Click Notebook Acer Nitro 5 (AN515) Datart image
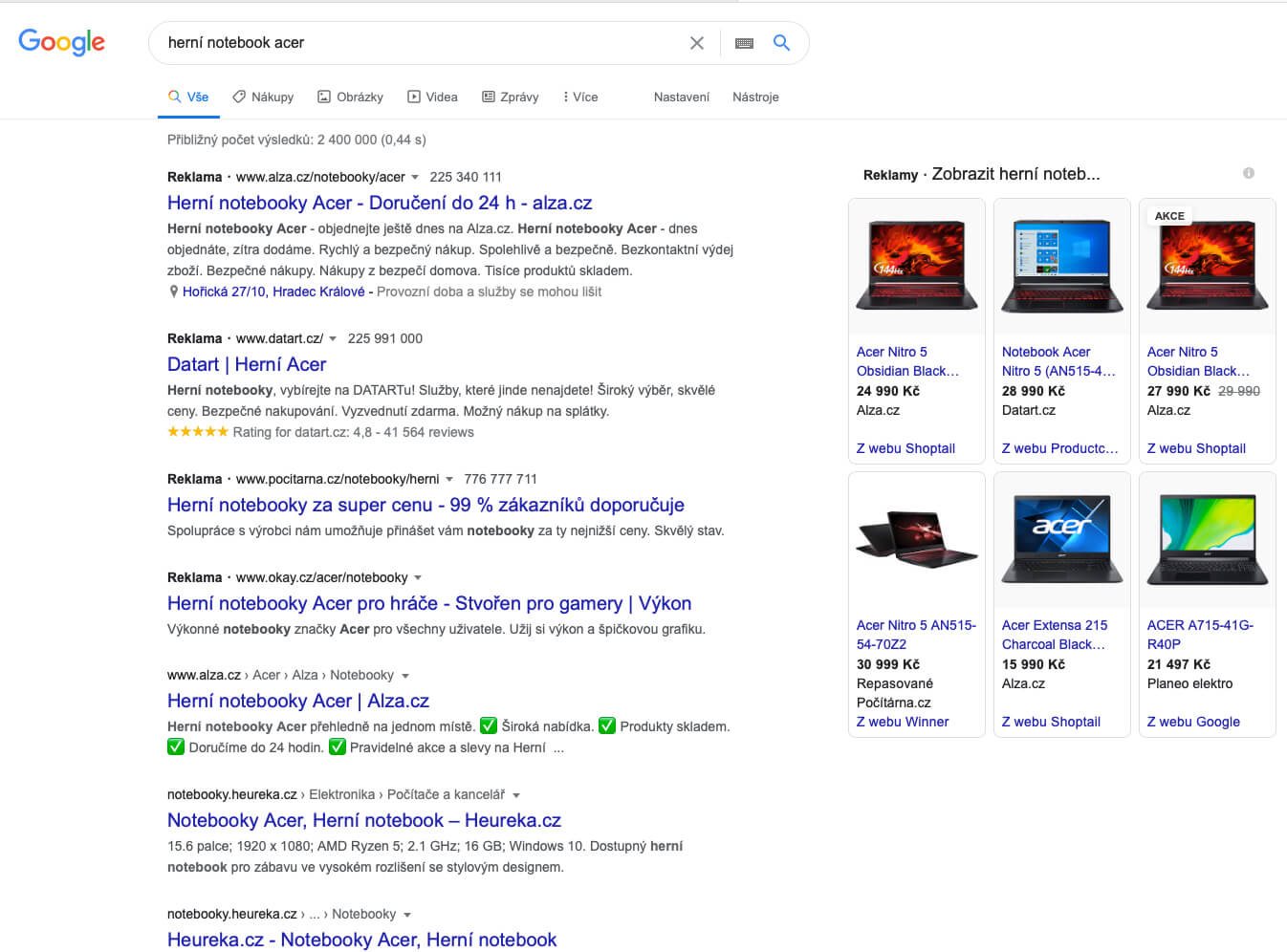The width and height of the screenshot is (1287, 952). click(x=1062, y=266)
